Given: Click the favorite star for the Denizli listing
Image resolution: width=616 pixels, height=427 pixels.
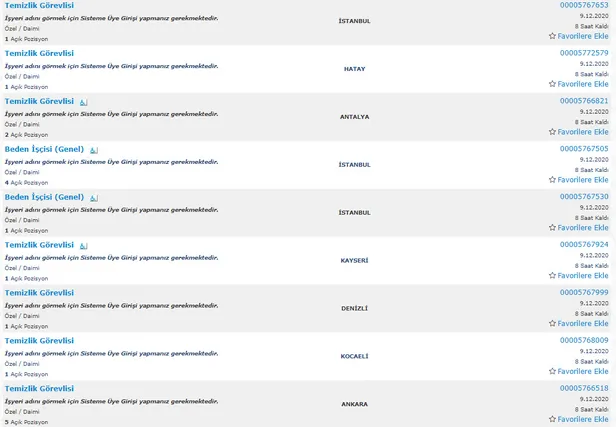Looking at the screenshot, I should tap(552, 324).
